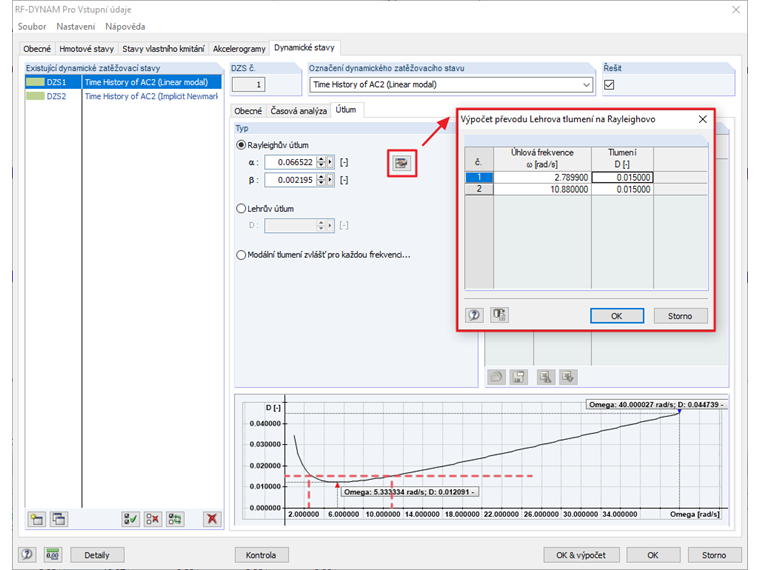Switch to Hmotové stavy tab
Viewport: 760px width, 570px height.
click(86, 48)
